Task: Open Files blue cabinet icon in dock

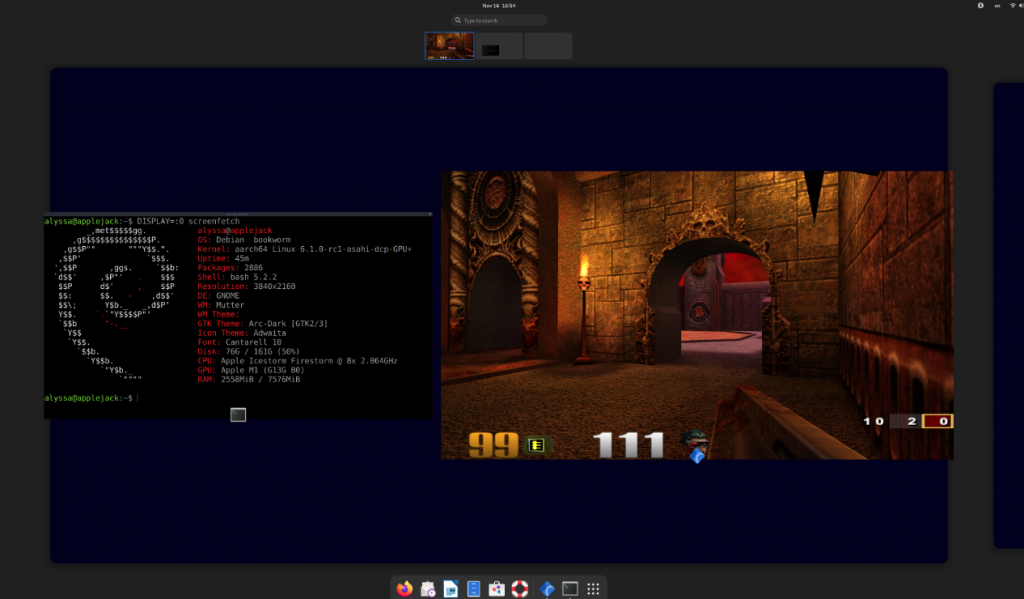Action: [473, 589]
